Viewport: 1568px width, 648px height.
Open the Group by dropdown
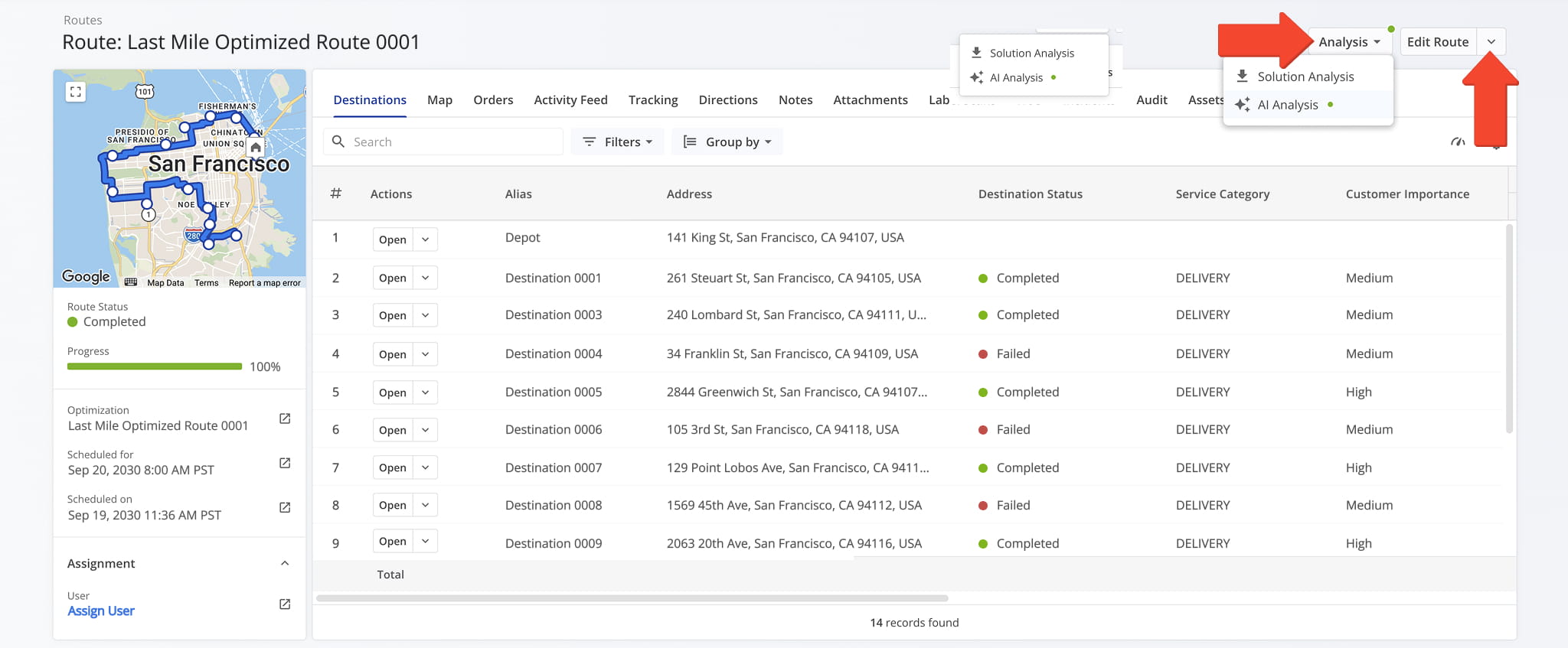727,142
